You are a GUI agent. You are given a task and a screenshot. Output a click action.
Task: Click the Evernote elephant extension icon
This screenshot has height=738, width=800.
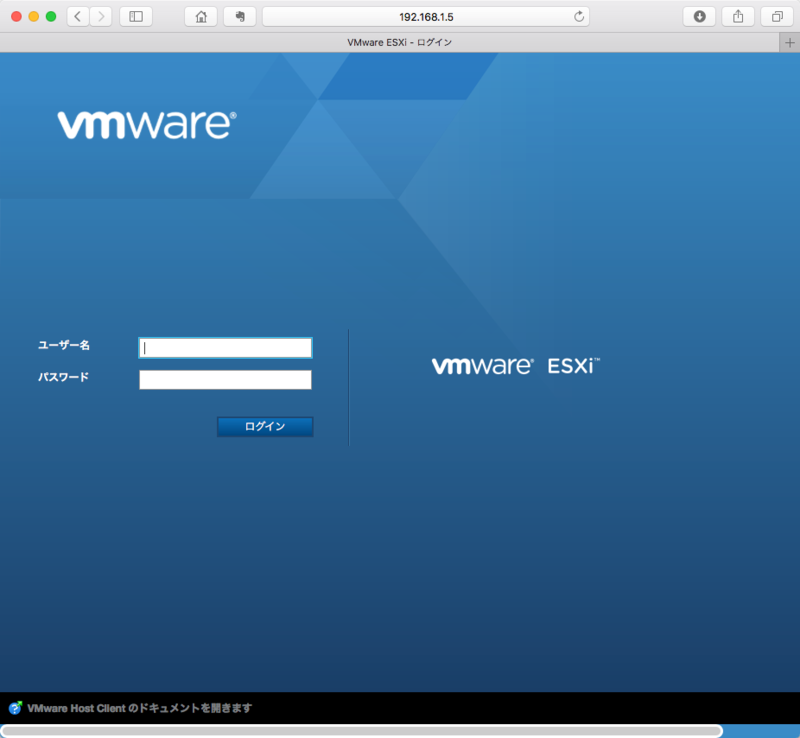tap(240, 17)
